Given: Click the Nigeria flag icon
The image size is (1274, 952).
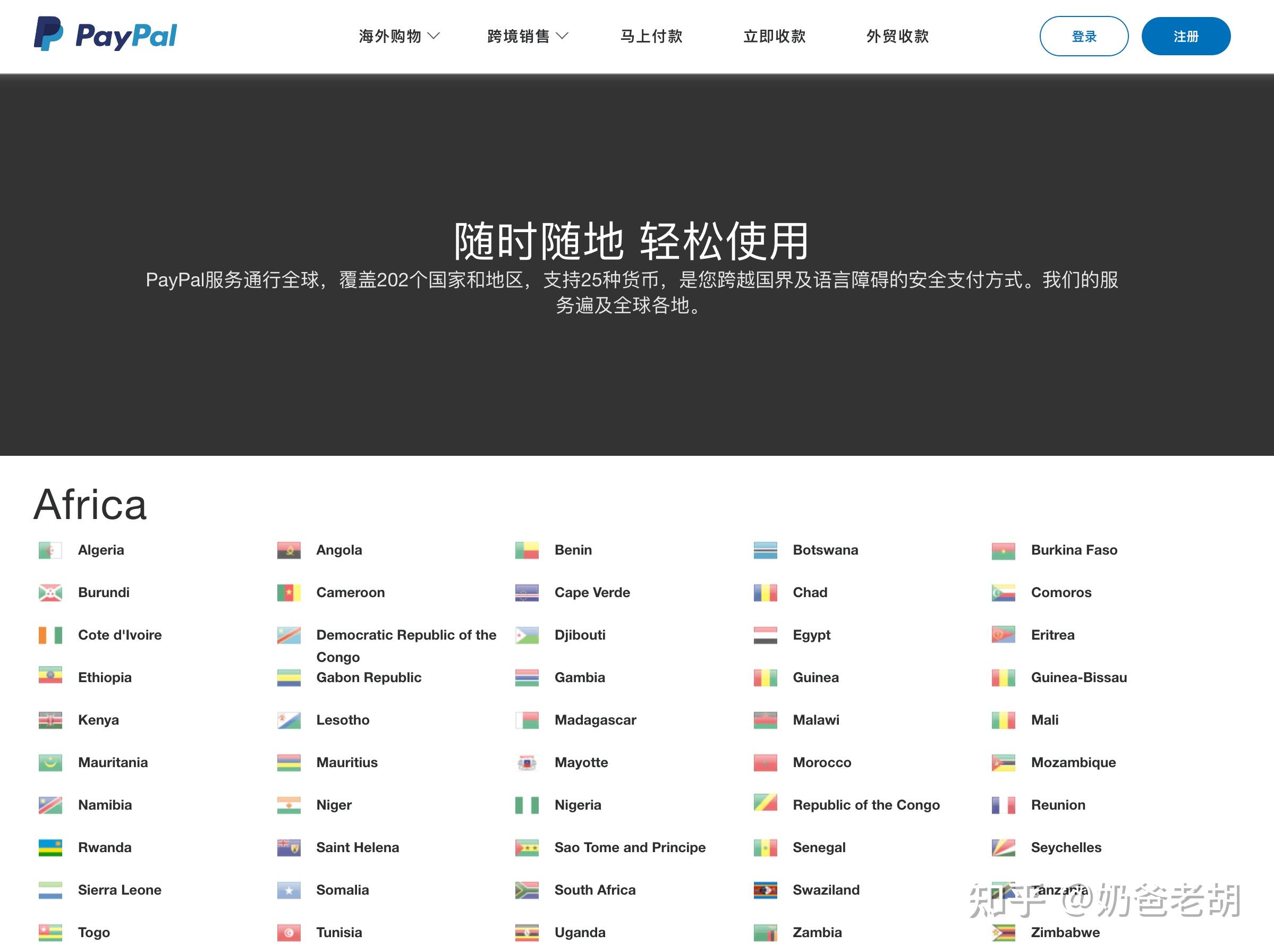Looking at the screenshot, I should pyautogui.click(x=526, y=804).
